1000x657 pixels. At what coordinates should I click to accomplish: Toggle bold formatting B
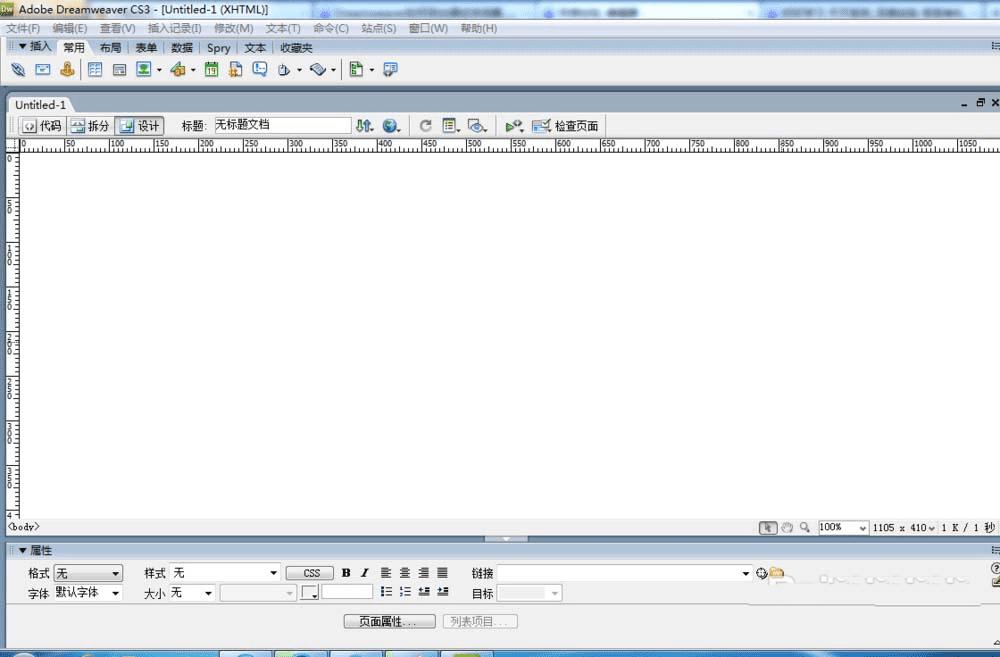click(346, 573)
